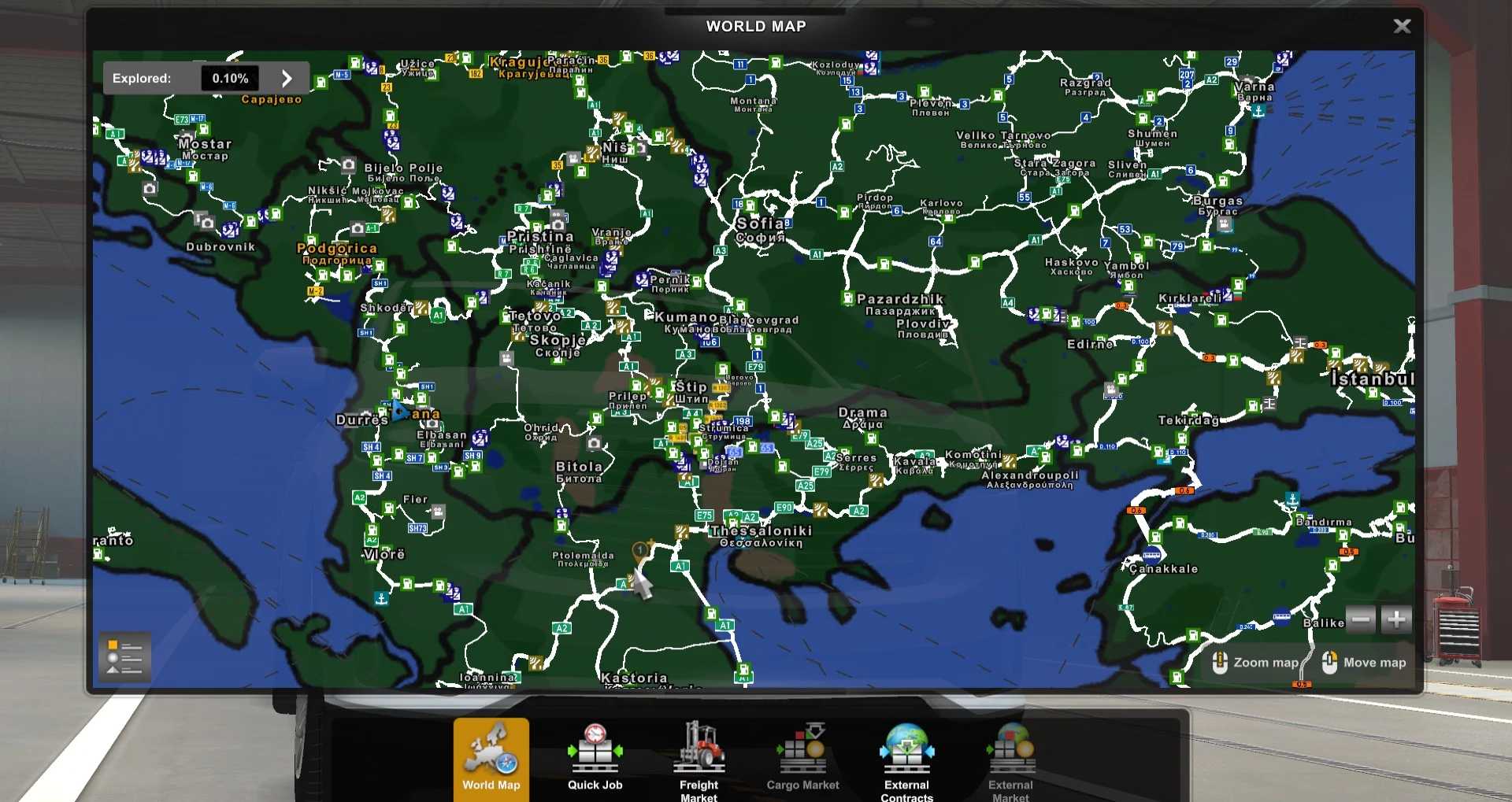Close the World Map window
The width and height of the screenshot is (1512, 802).
tap(1402, 27)
